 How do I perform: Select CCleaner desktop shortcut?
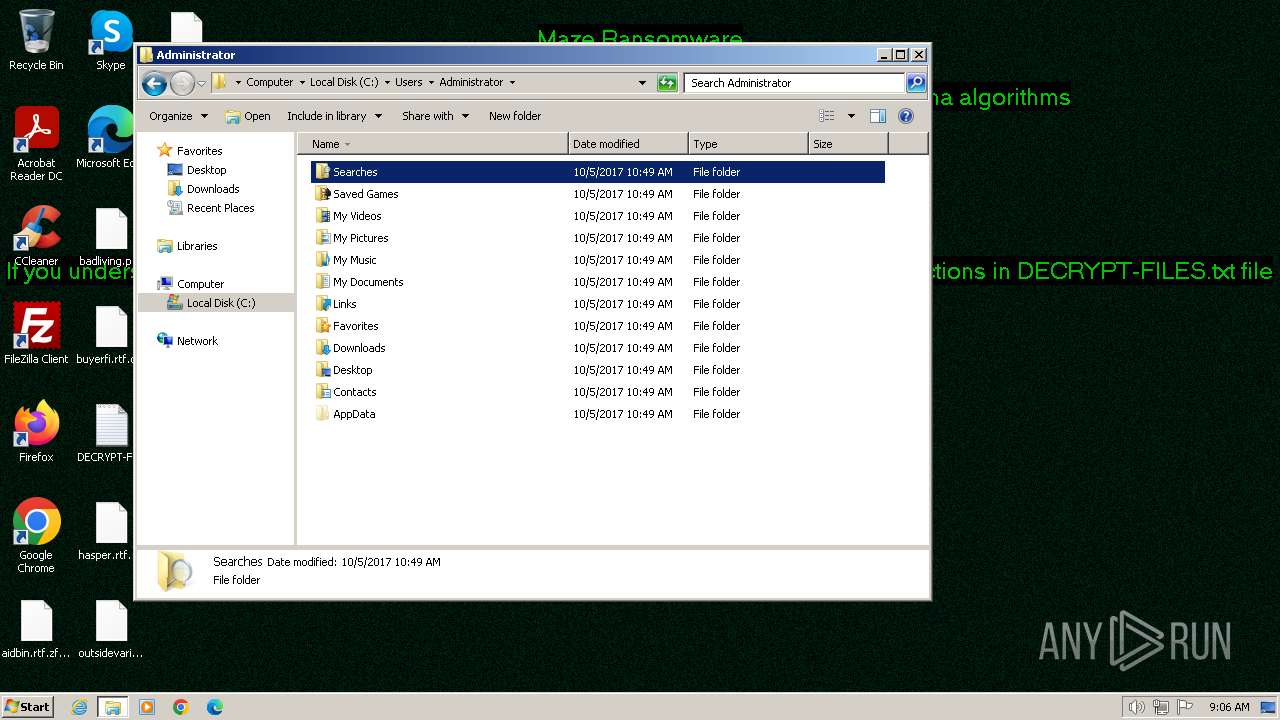[36, 237]
